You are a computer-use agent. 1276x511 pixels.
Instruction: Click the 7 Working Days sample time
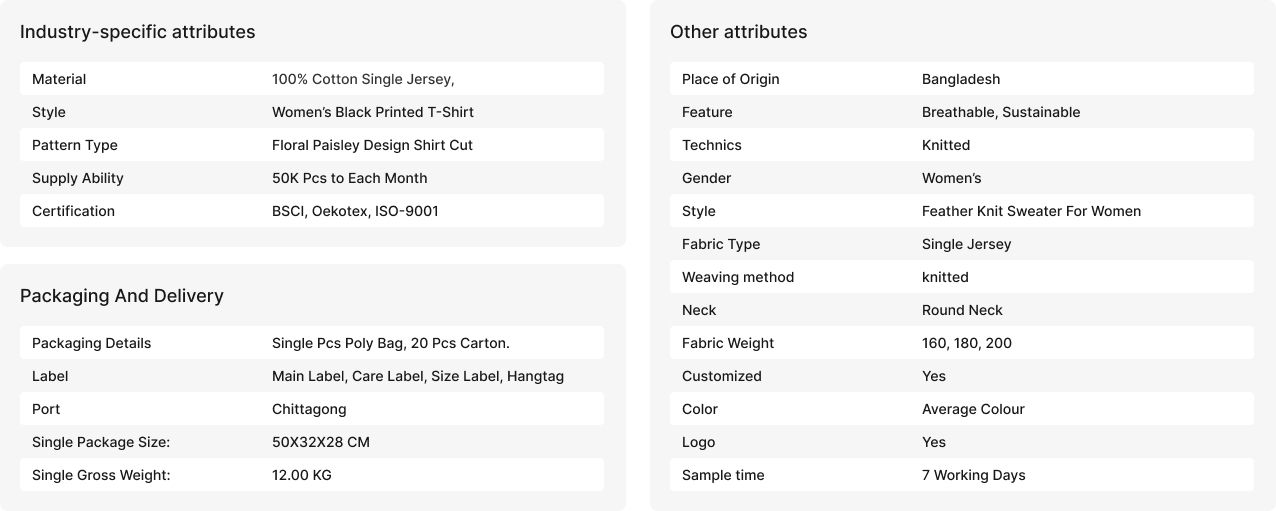pyautogui.click(x=973, y=475)
